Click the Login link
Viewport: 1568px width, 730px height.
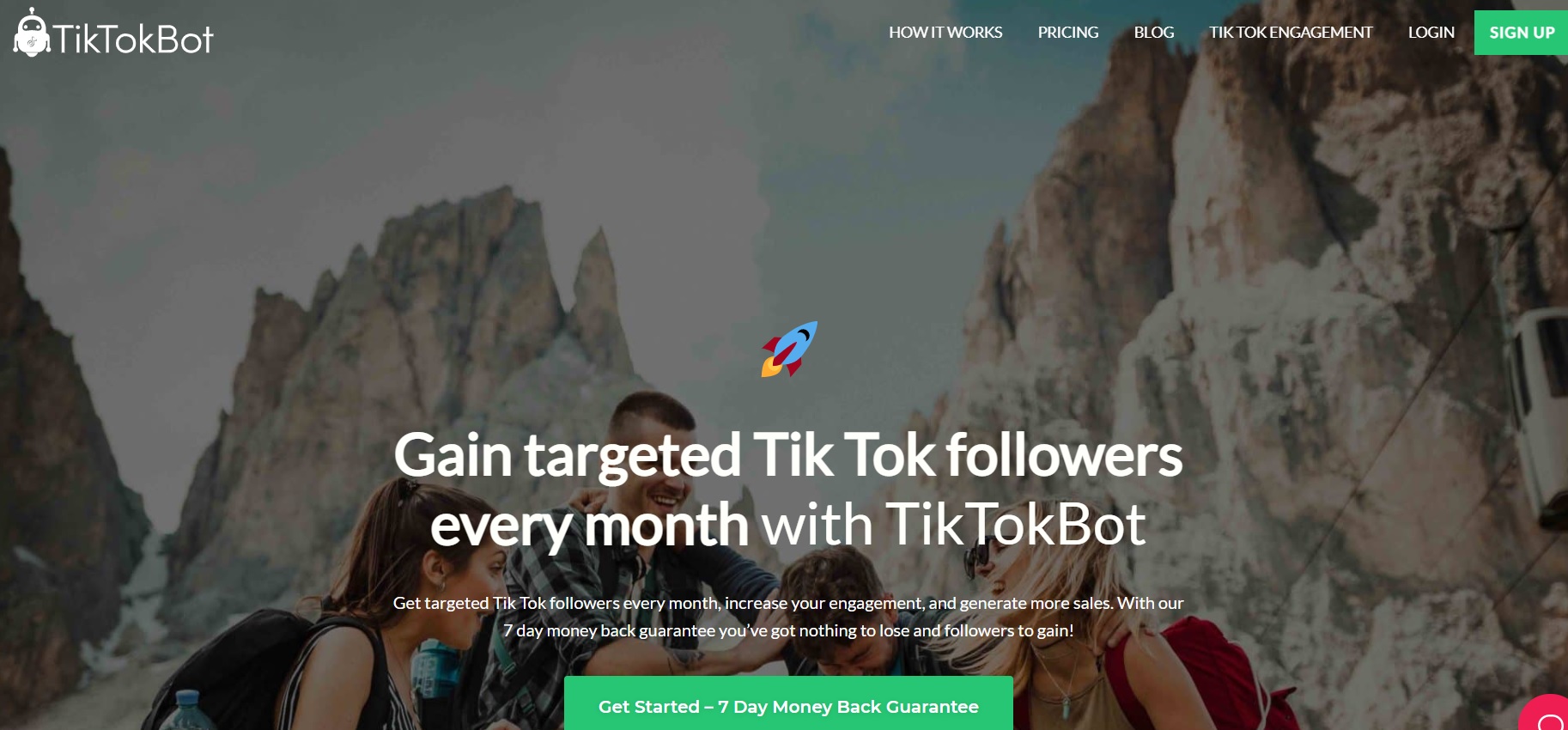click(x=1431, y=33)
